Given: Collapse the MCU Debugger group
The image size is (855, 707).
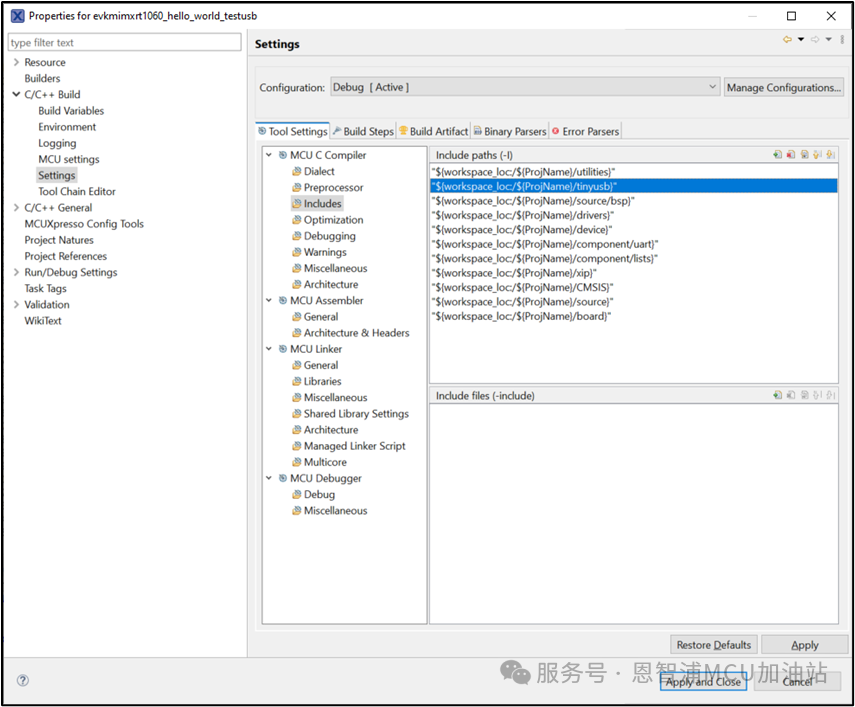Looking at the screenshot, I should pos(269,478).
